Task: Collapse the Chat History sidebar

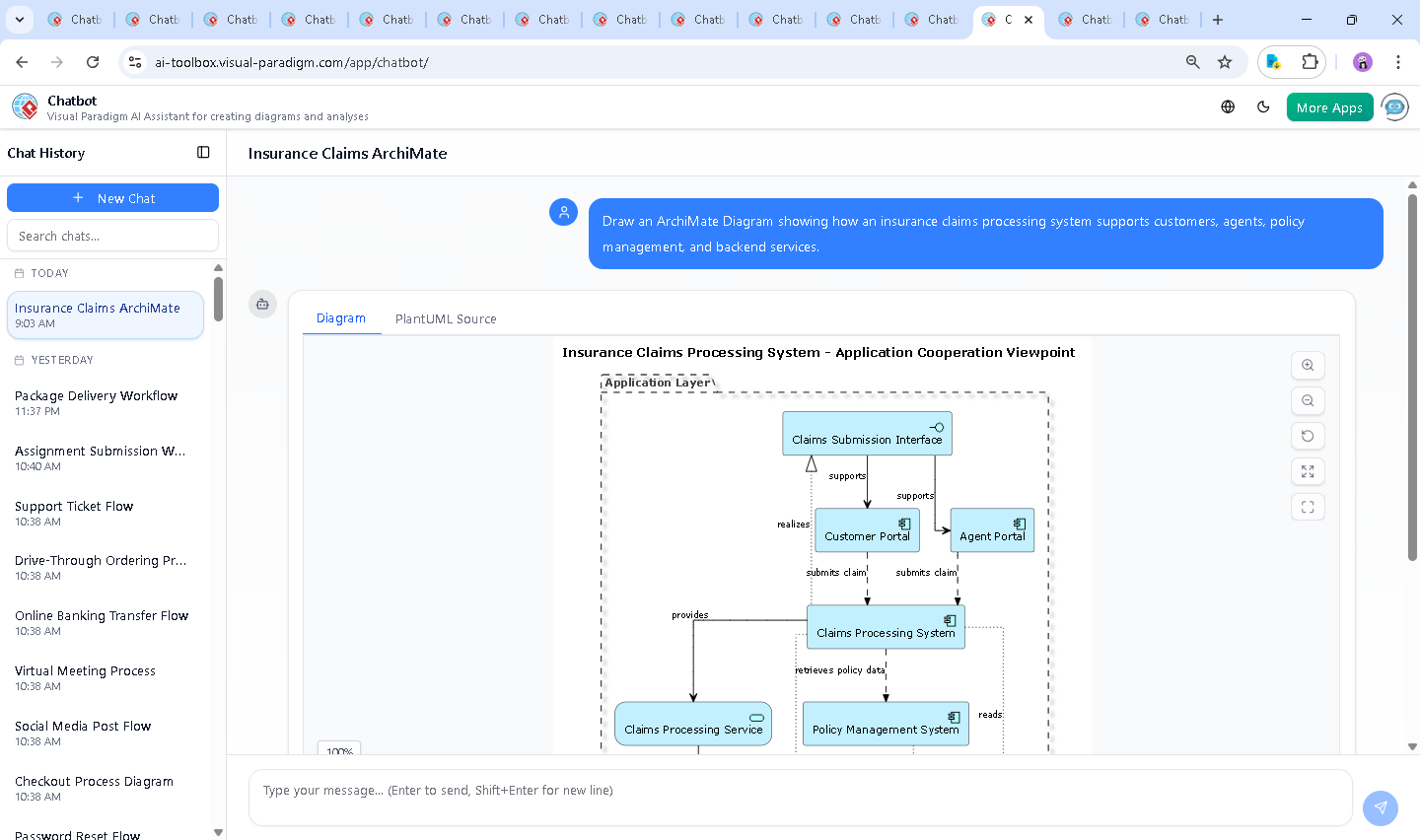Action: [203, 152]
